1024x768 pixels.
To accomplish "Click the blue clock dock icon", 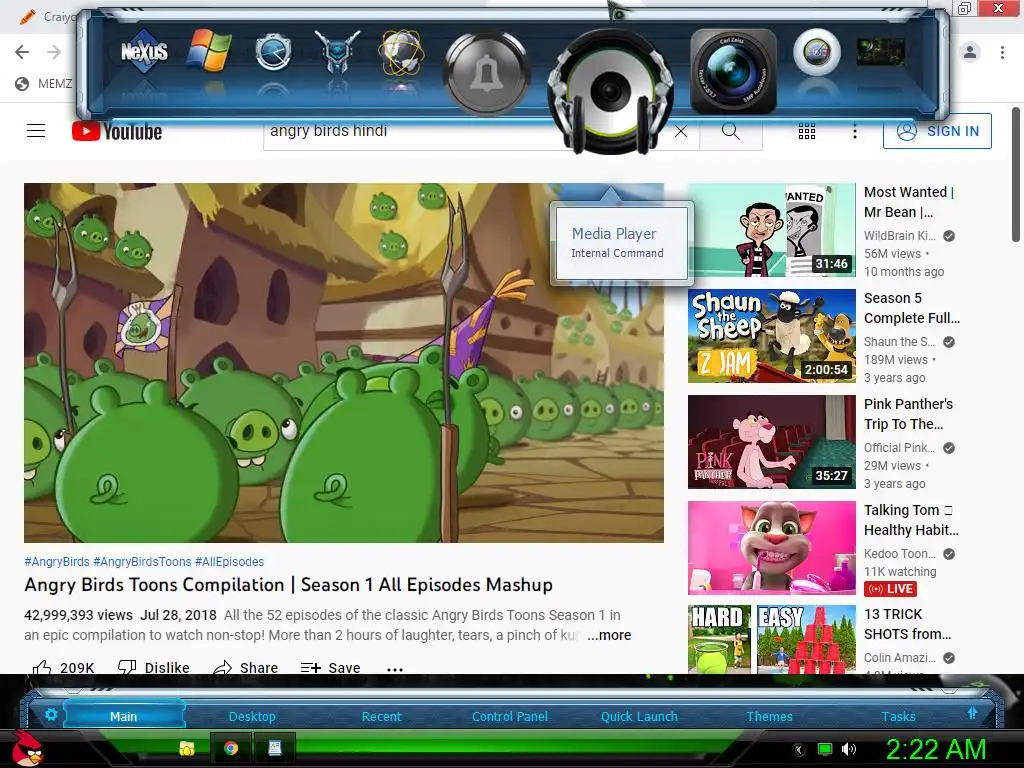I will [x=273, y=52].
